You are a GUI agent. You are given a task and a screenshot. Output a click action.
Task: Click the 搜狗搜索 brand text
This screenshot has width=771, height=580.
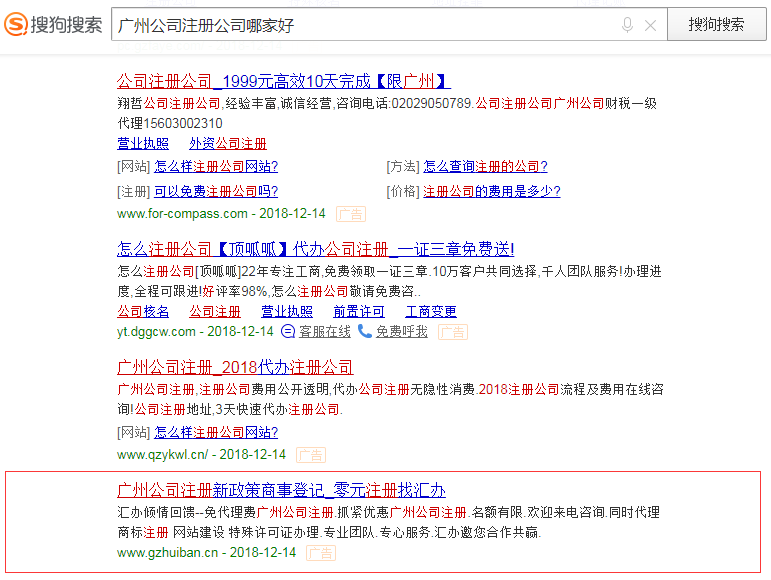point(66,25)
